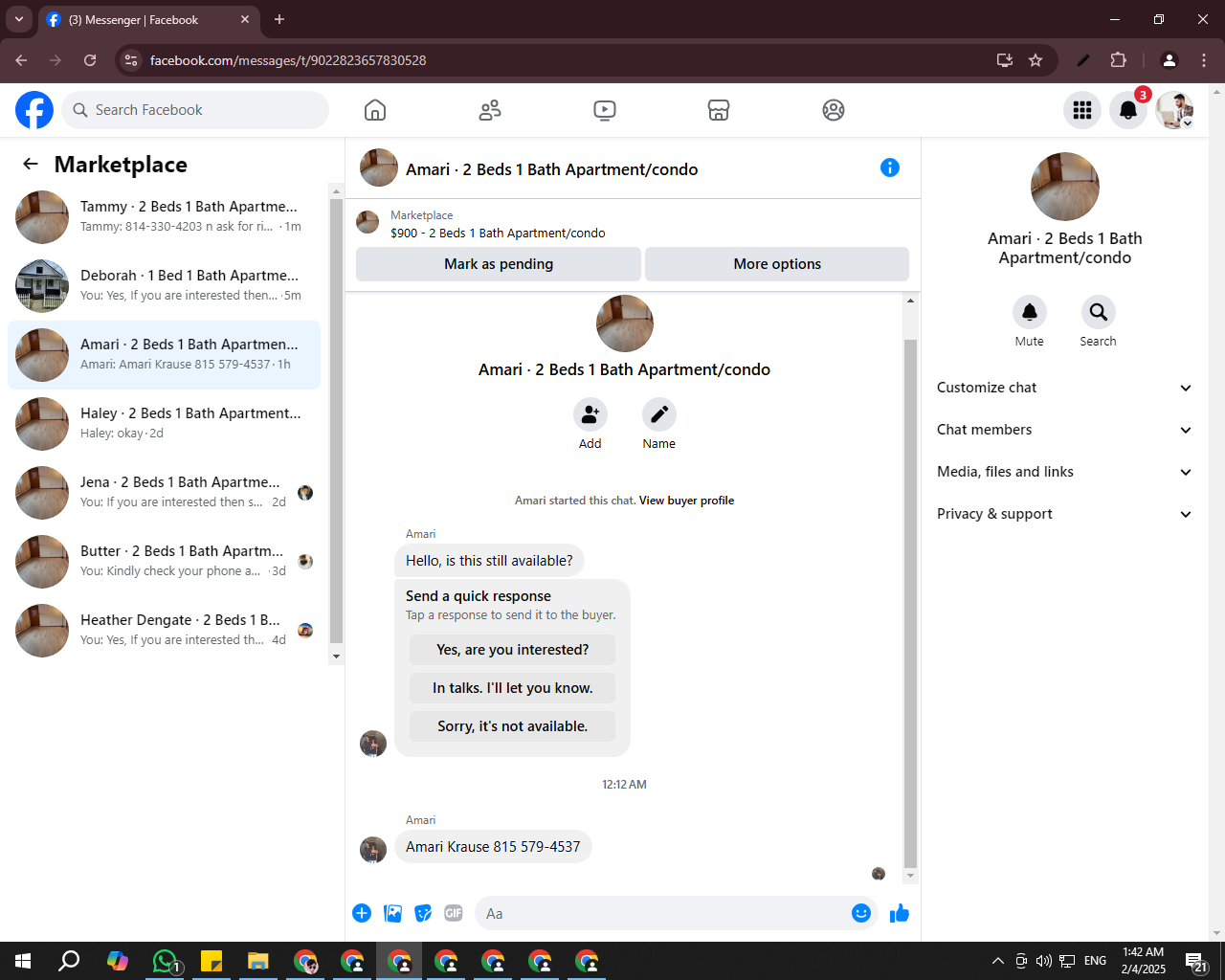Search in conversation magnifier icon
The width and height of the screenshot is (1225, 980).
[1099, 312]
